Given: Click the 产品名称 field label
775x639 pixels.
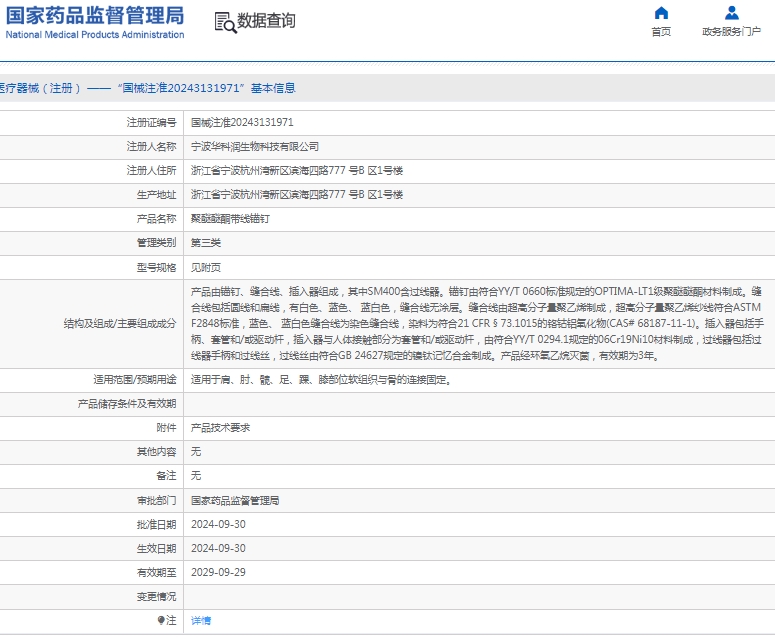Looking at the screenshot, I should click(x=156, y=219).
